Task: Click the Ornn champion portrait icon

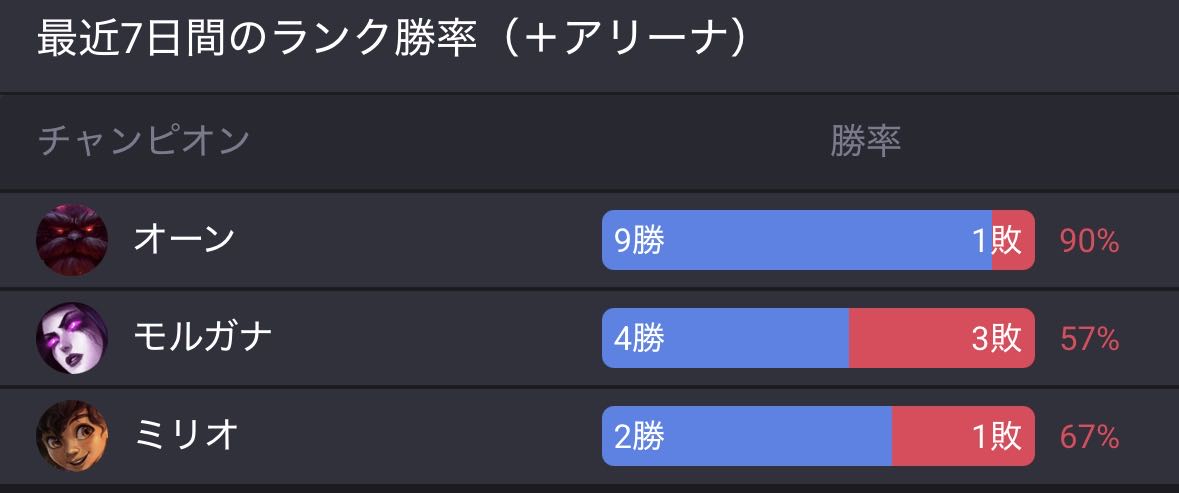Action: tap(72, 240)
